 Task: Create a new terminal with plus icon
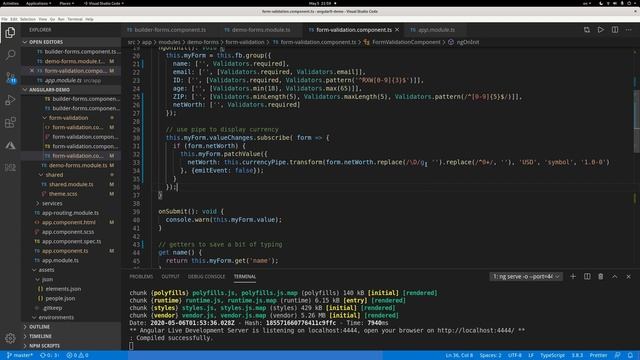point(573,276)
